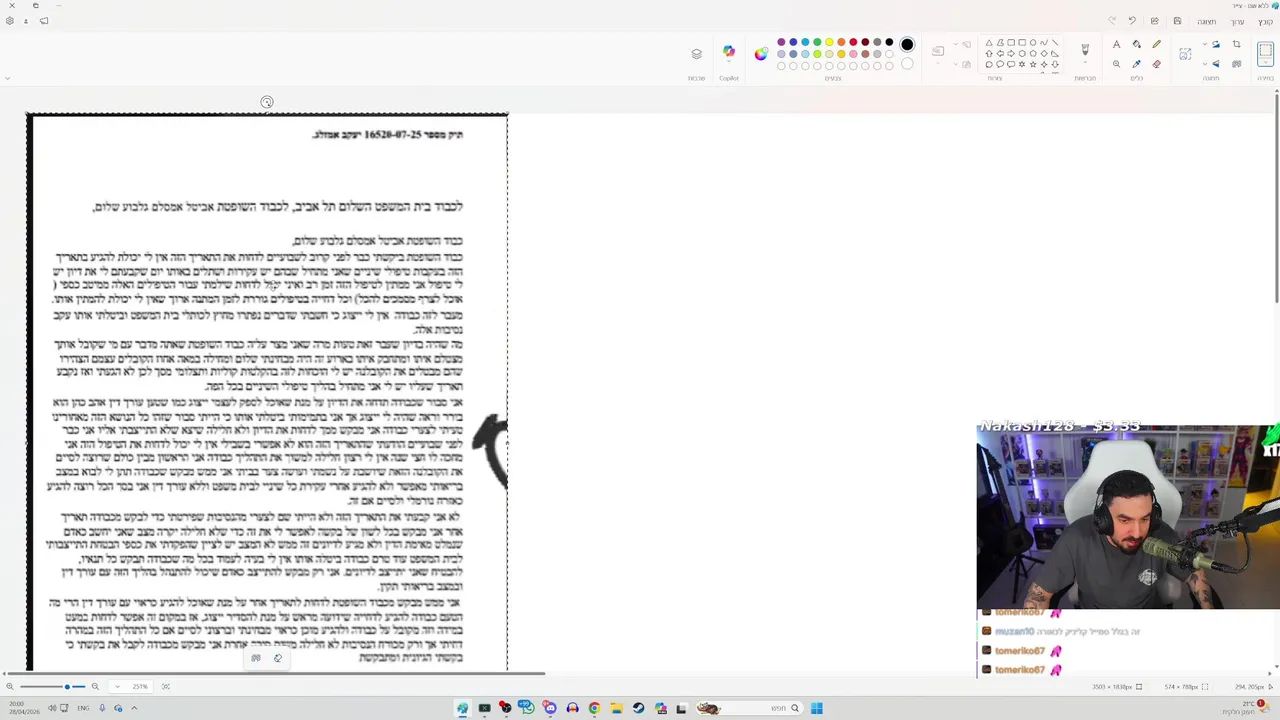Click the Undo arrow
Image resolution: width=1280 pixels, height=720 pixels.
point(1132,21)
